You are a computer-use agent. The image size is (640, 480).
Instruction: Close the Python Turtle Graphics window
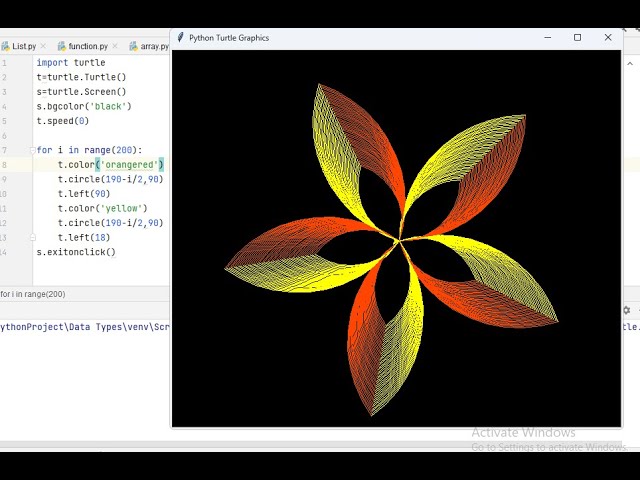tap(608, 38)
